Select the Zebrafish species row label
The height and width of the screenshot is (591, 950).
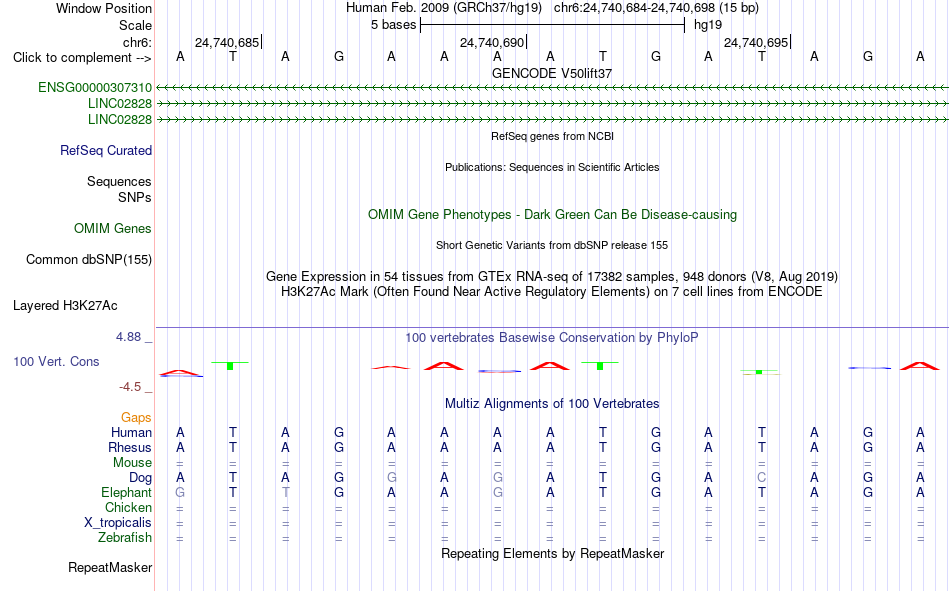pyautogui.click(x=125, y=538)
